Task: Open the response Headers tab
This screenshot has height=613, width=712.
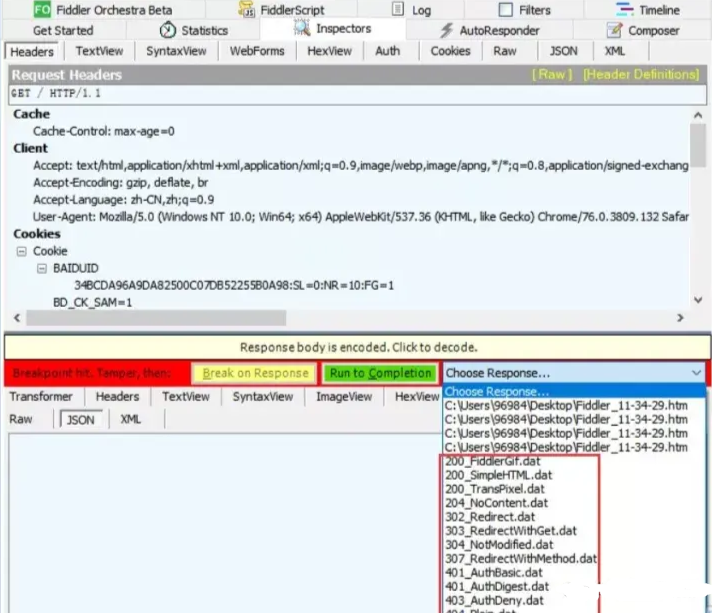Action: pyautogui.click(x=117, y=396)
